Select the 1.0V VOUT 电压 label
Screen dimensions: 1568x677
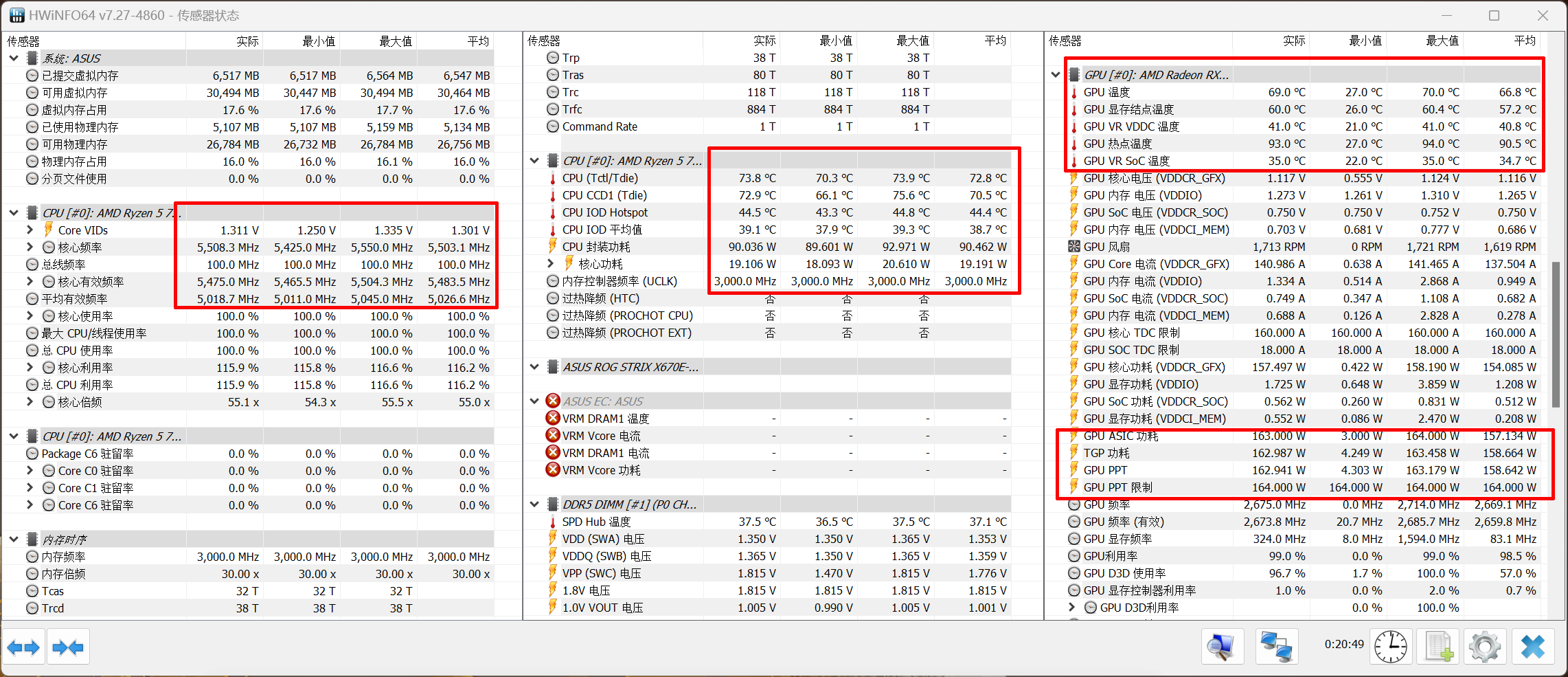[x=603, y=608]
